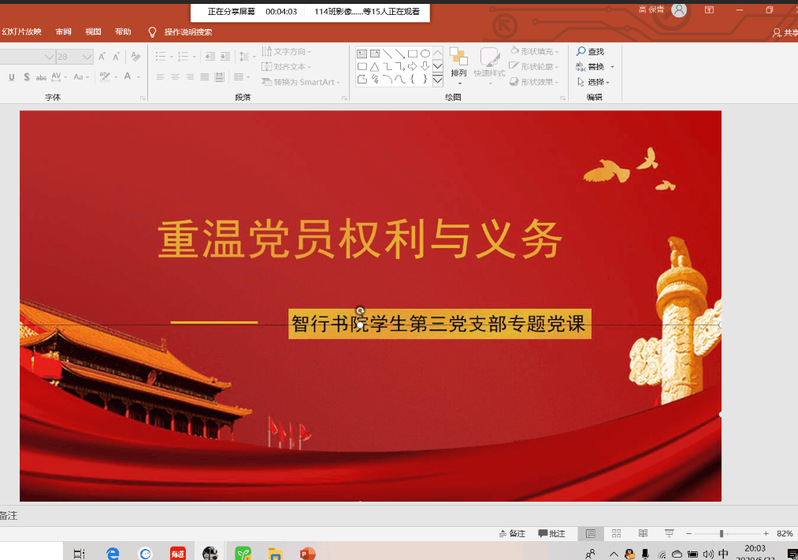Open the Arrange (排列) tool
This screenshot has height=560, width=798.
click(459, 62)
